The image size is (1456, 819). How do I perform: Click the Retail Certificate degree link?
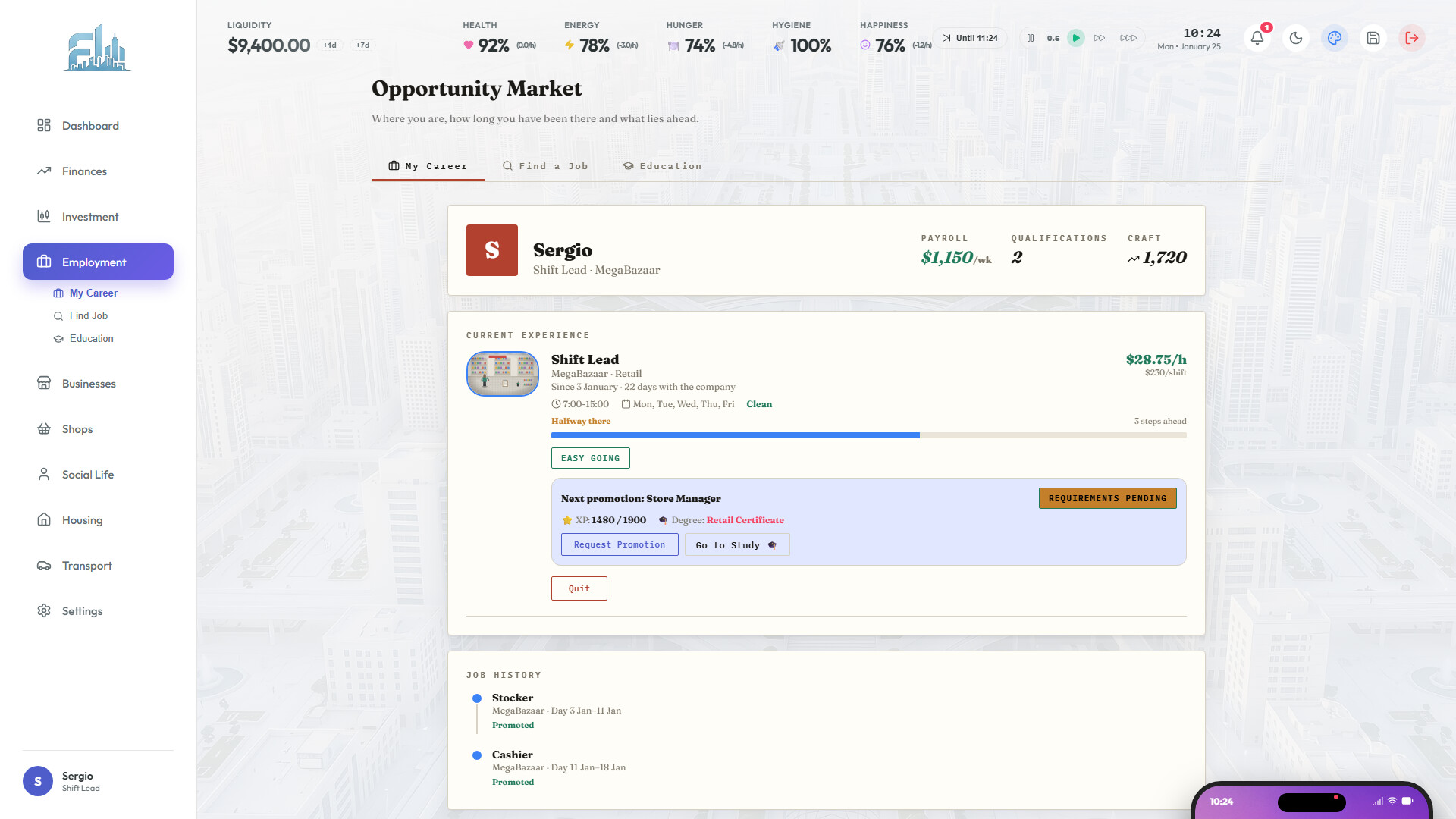pyautogui.click(x=745, y=520)
